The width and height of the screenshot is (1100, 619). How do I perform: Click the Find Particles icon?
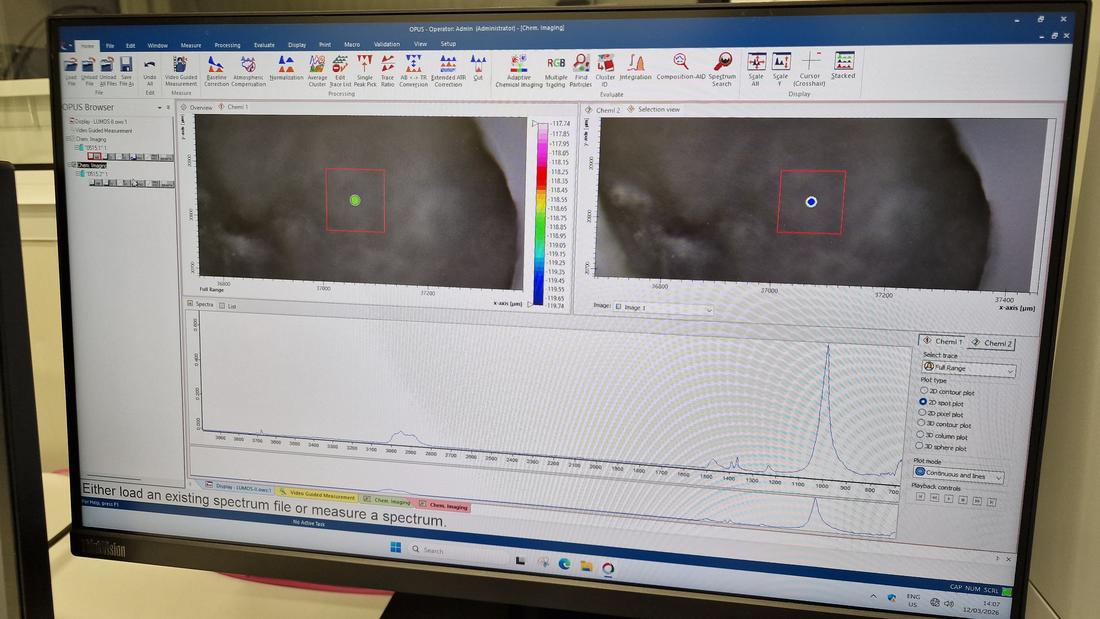point(581,67)
